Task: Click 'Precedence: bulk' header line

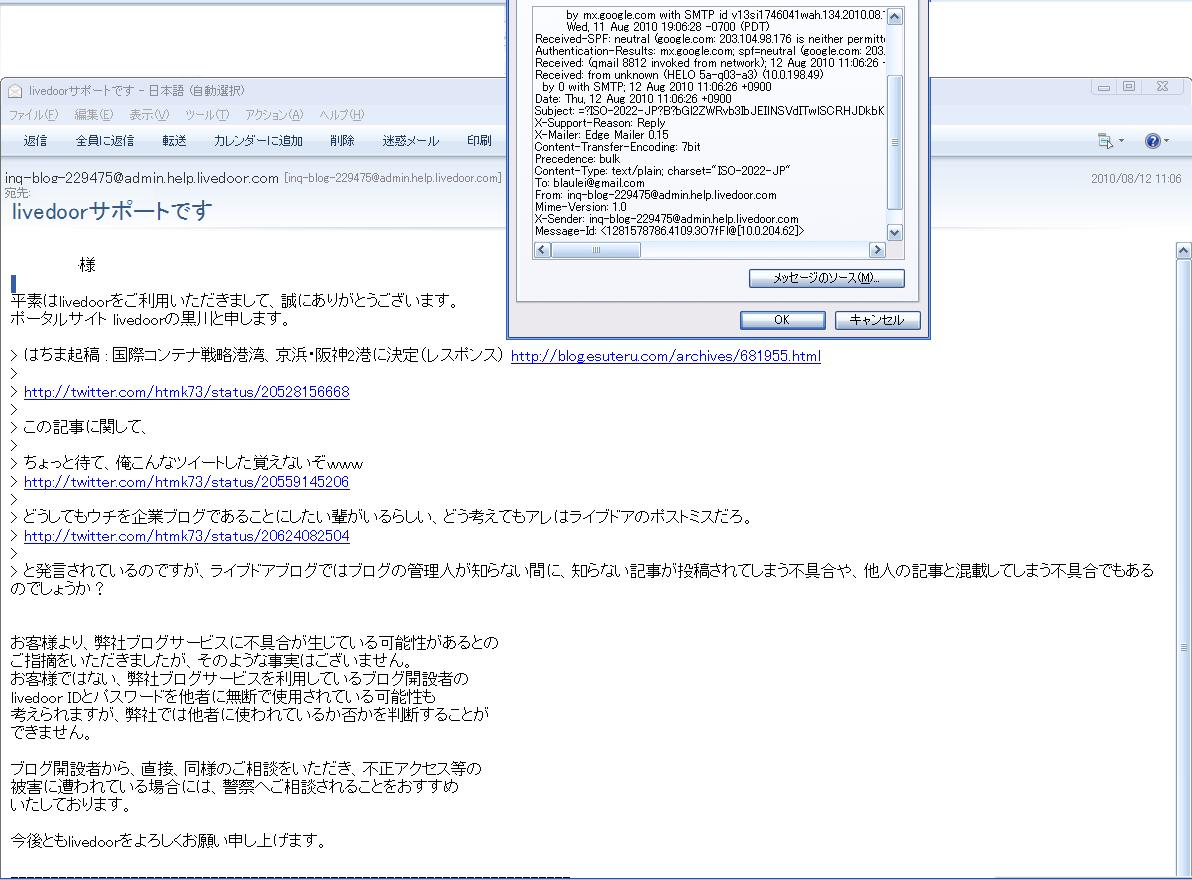Action: [x=577, y=159]
